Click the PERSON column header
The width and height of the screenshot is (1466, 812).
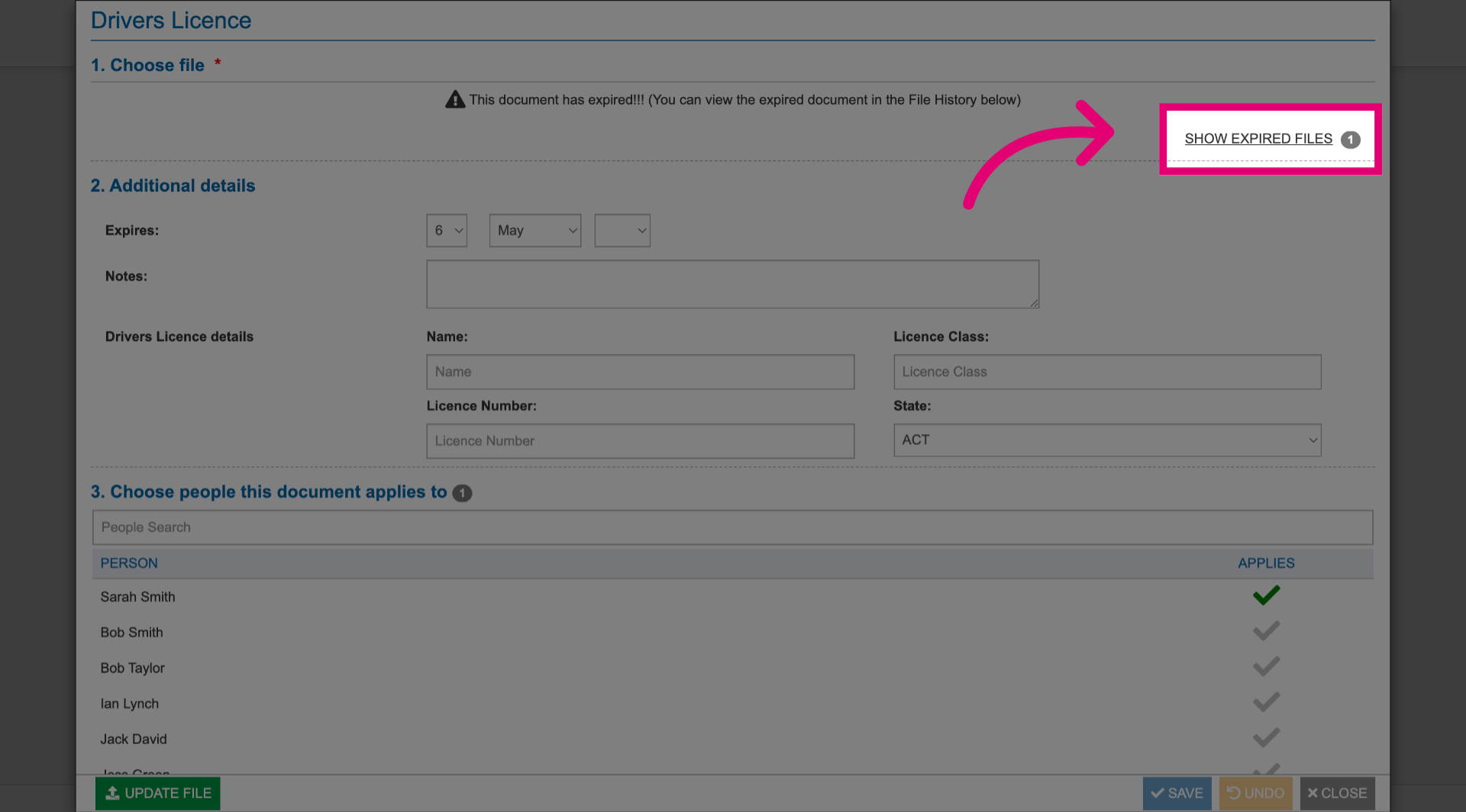point(129,563)
